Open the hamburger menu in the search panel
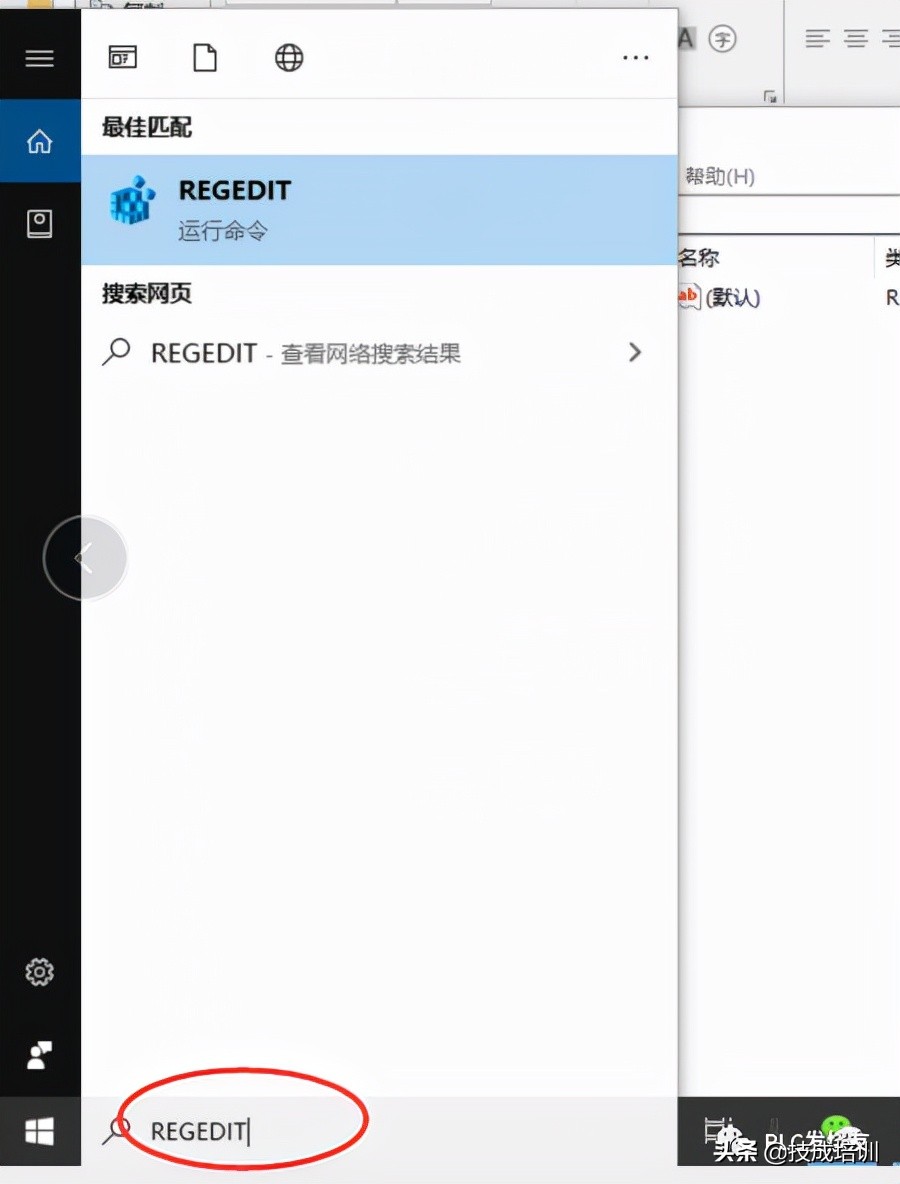 pyautogui.click(x=39, y=57)
